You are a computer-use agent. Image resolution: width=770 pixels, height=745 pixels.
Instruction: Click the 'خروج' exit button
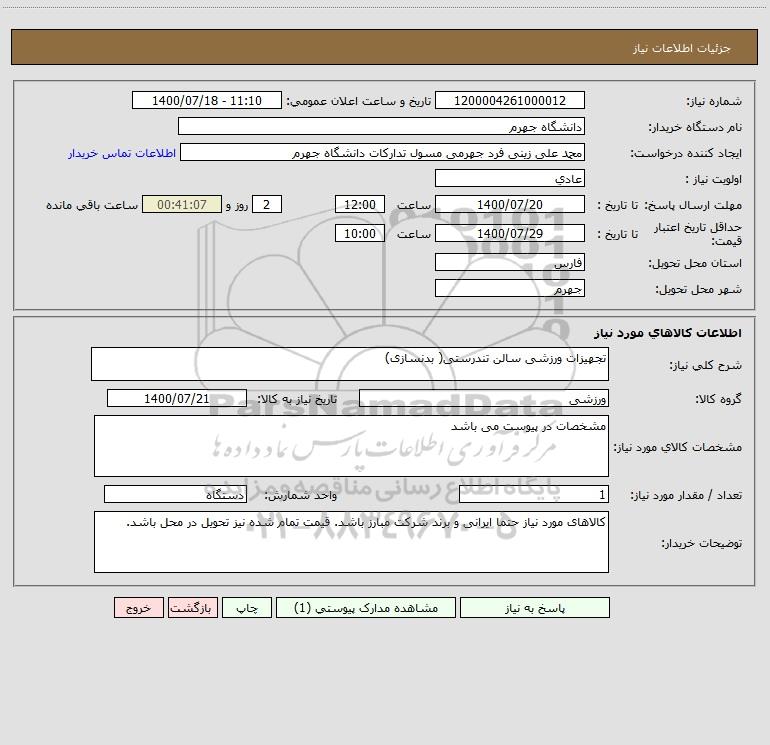[x=138, y=608]
